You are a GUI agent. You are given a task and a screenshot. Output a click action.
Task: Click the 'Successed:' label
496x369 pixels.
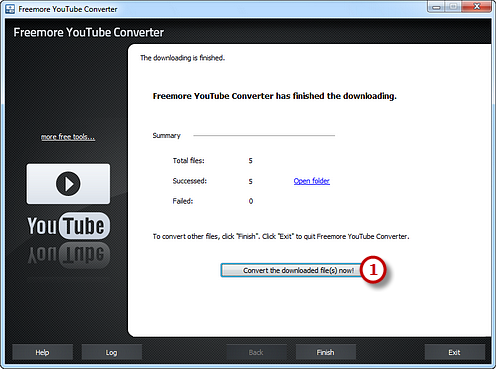pos(190,181)
